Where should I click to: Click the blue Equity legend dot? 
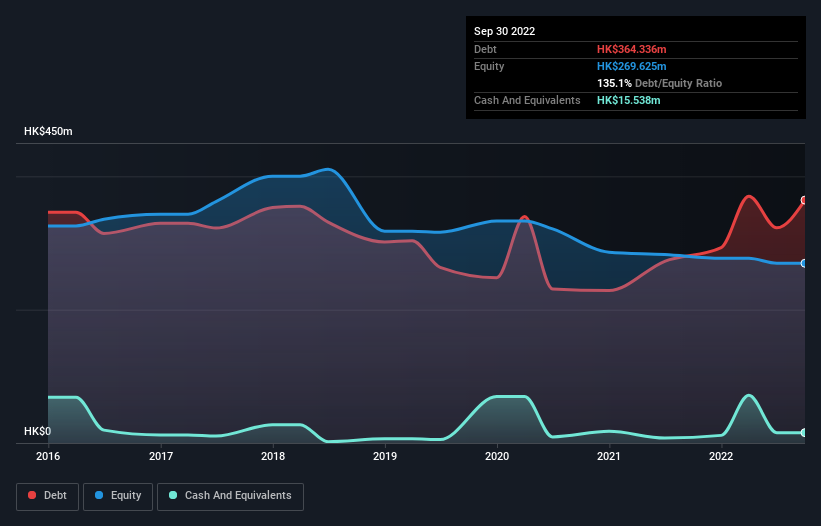(x=99, y=495)
